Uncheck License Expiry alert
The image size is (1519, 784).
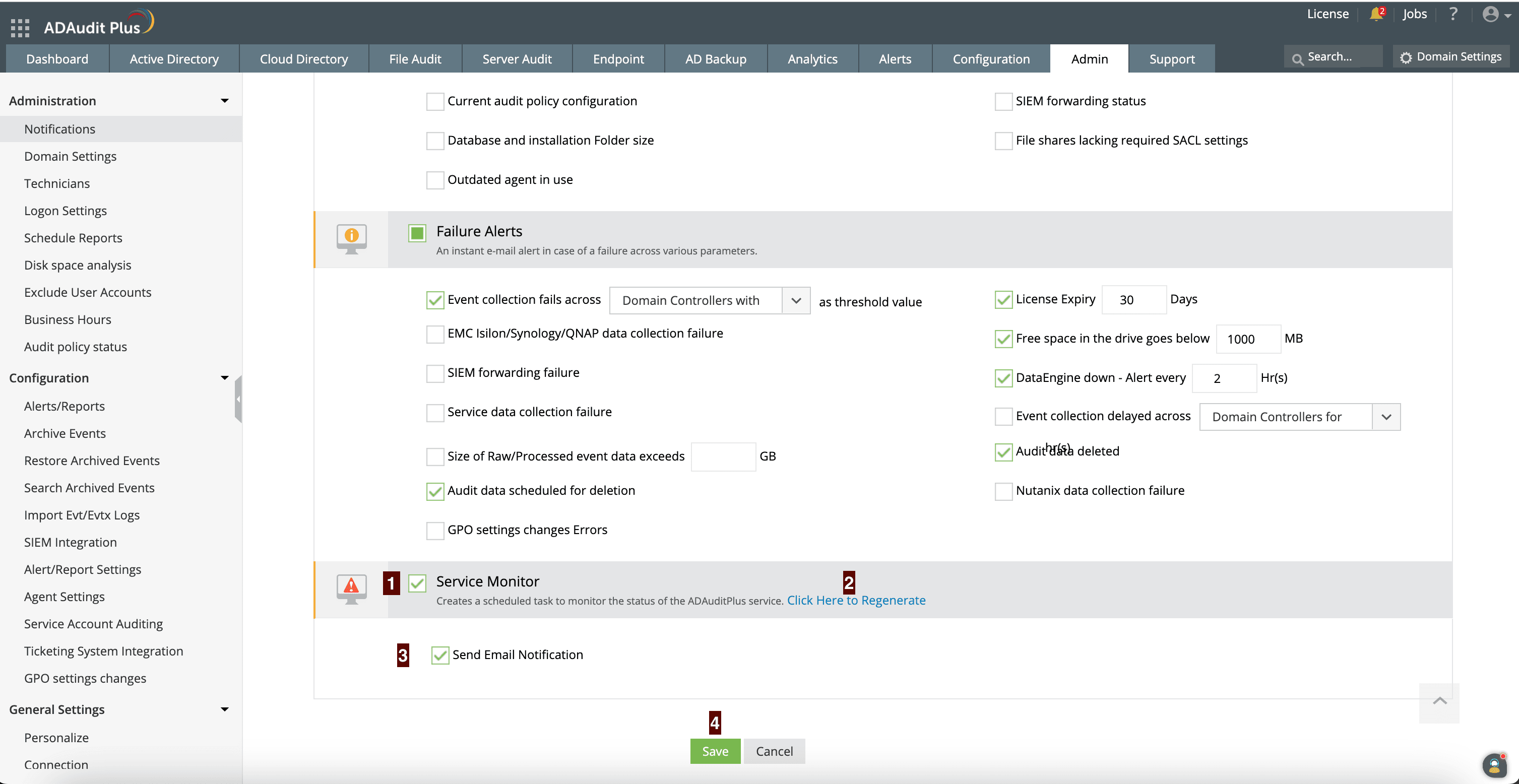pyautogui.click(x=1003, y=300)
